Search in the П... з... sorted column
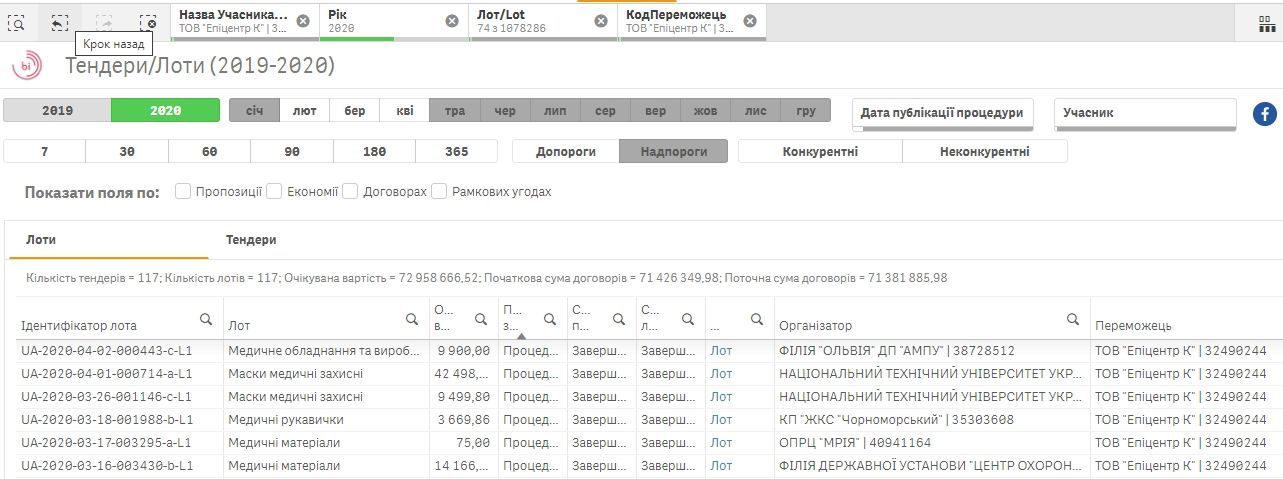The width and height of the screenshot is (1283, 479). tap(549, 319)
